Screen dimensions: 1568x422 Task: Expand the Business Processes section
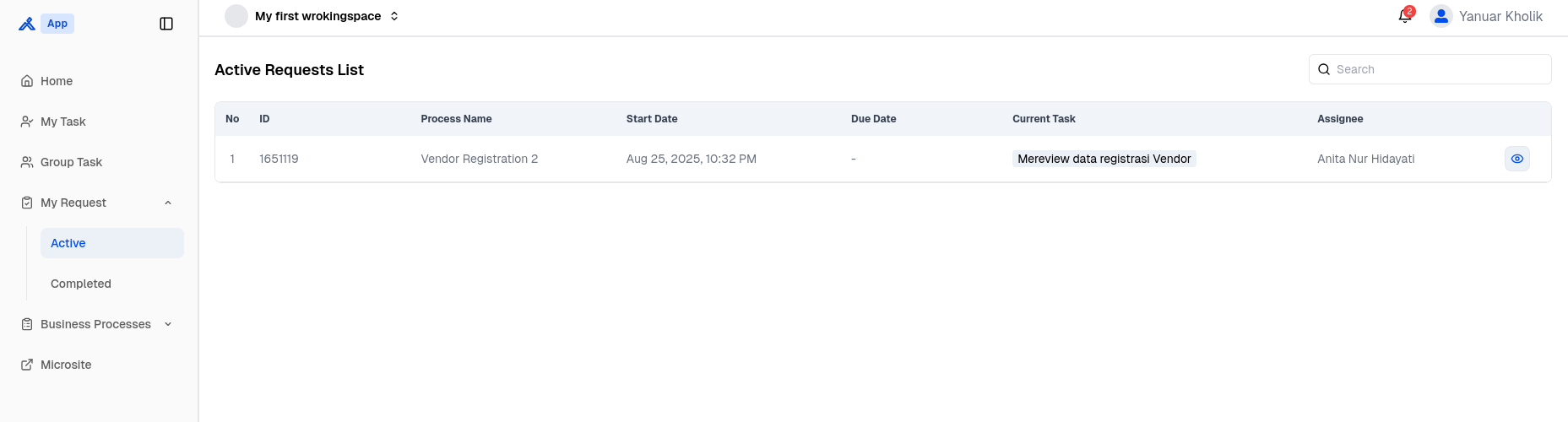(168, 324)
